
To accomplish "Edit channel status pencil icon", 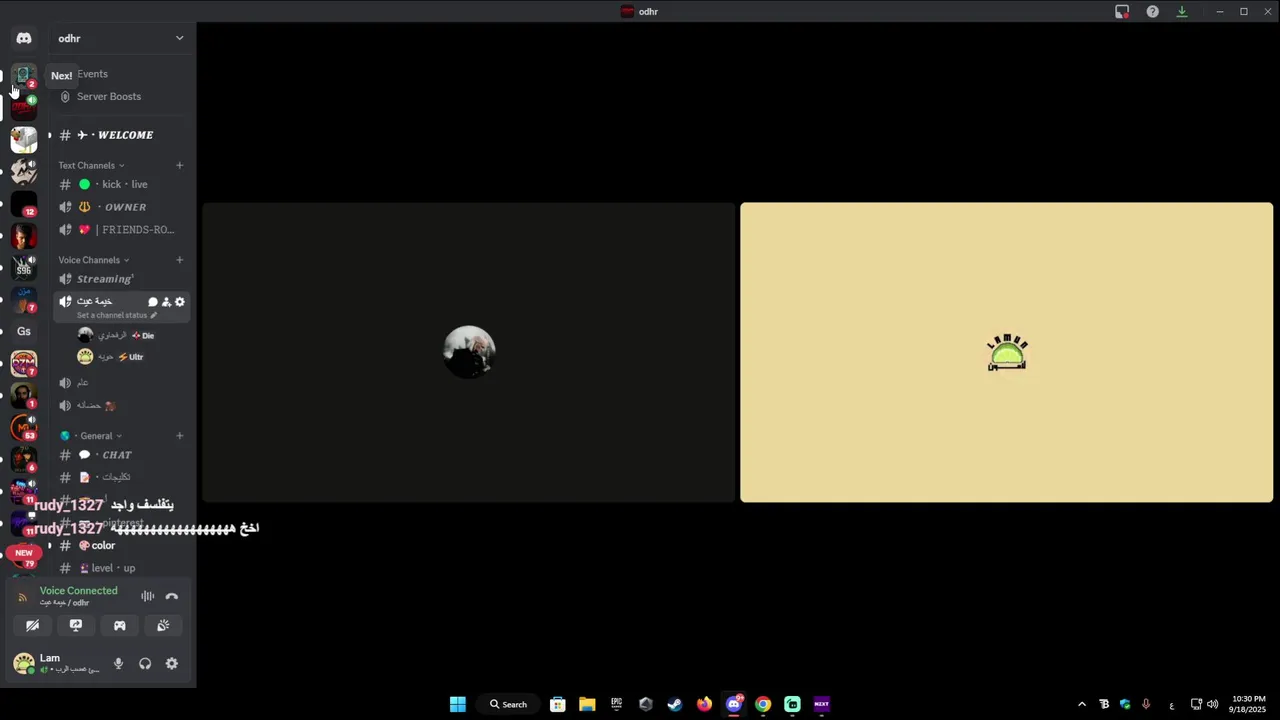I will pyautogui.click(x=153, y=315).
